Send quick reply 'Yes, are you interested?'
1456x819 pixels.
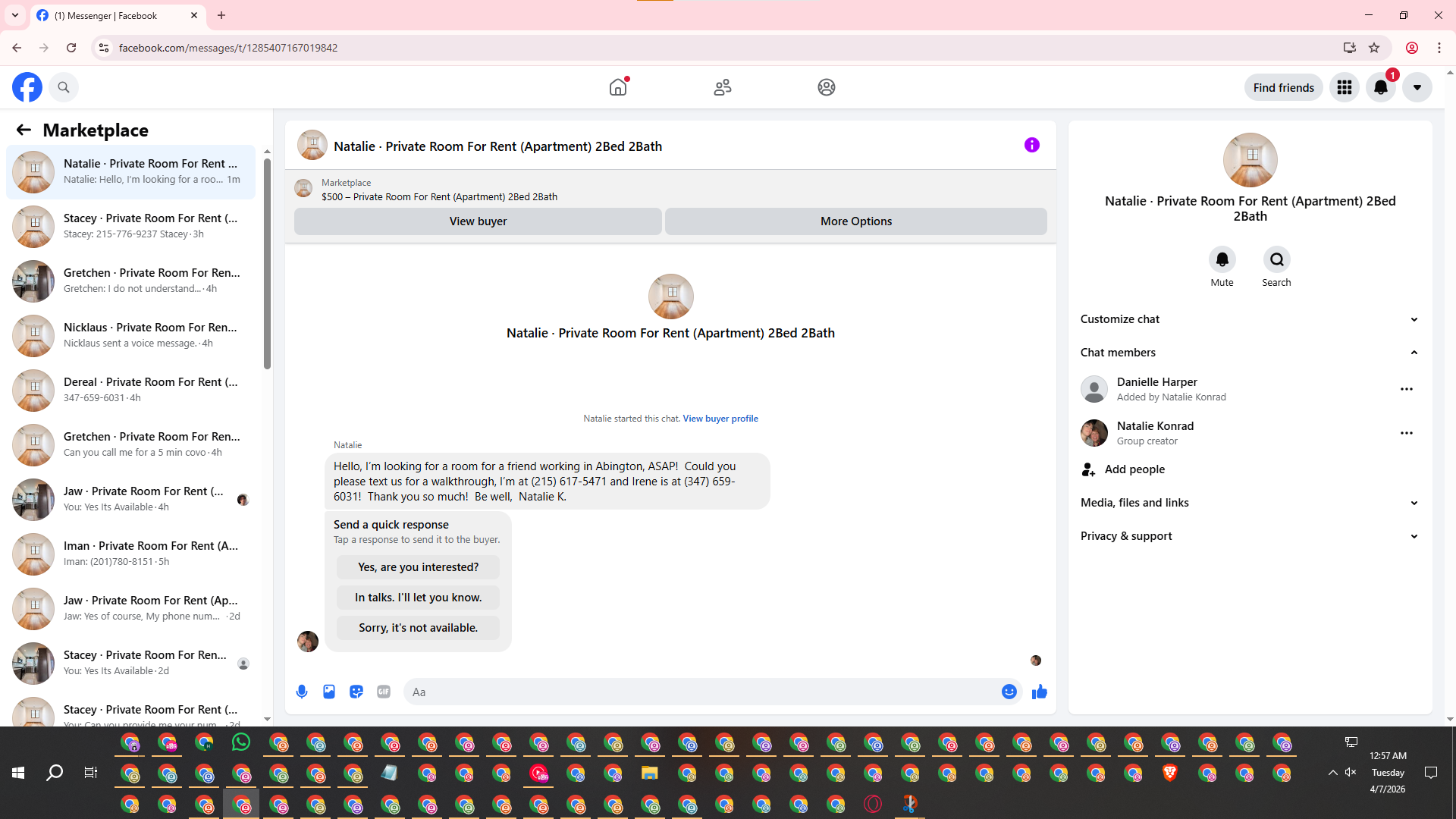[418, 566]
